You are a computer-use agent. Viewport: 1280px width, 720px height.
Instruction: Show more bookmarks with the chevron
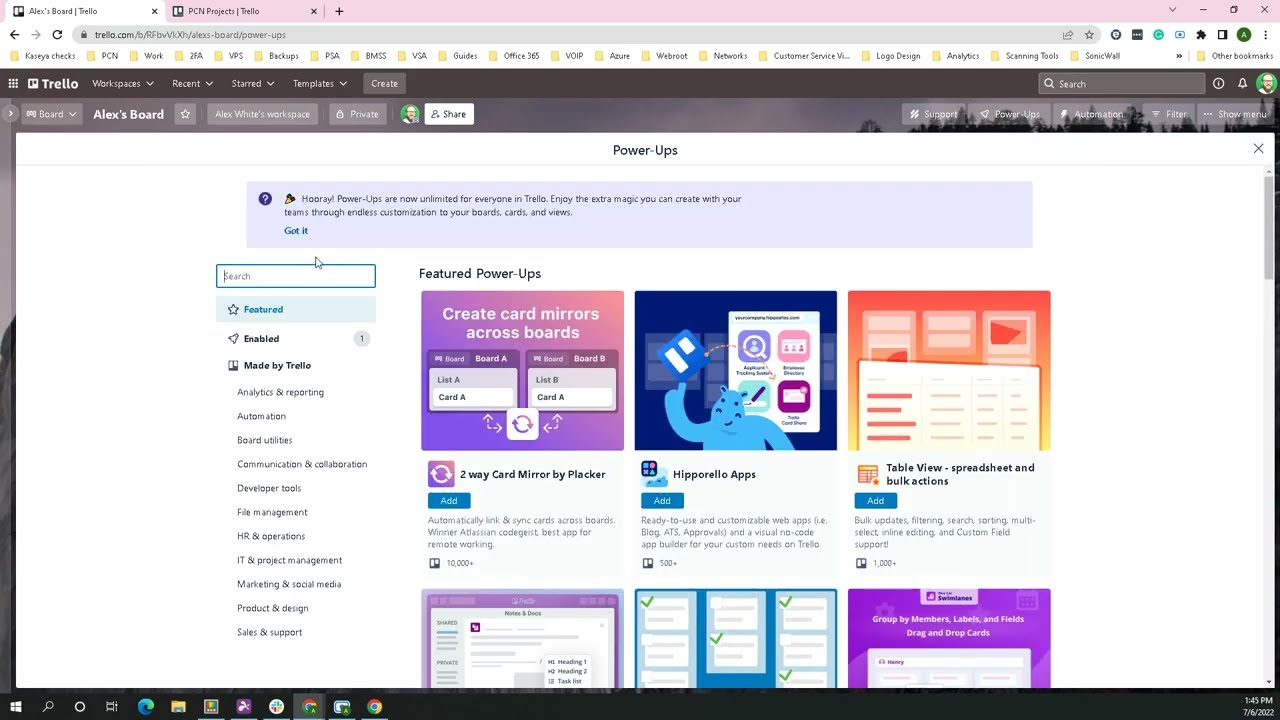pos(1179,56)
